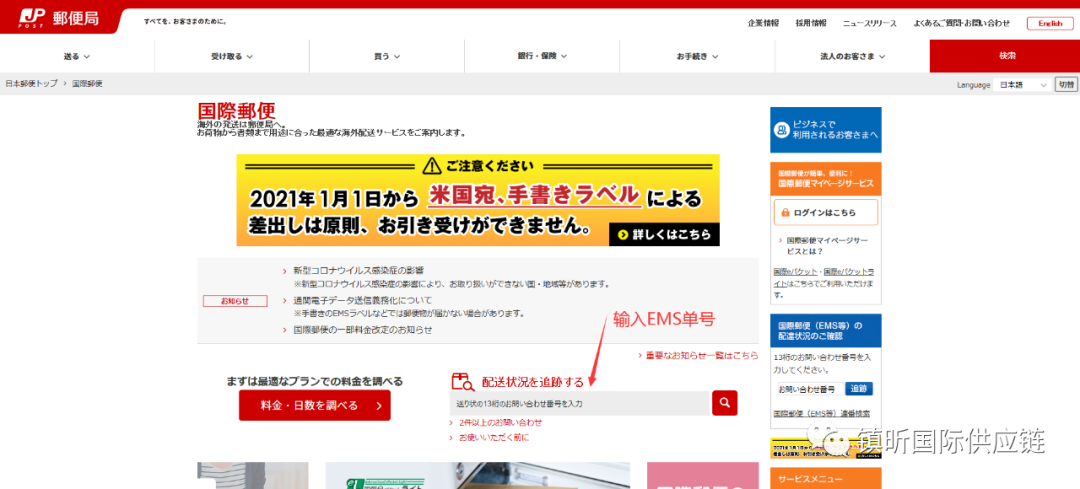1080x489 pixels.
Task: Open the Language 日本語 dropdown
Action: (x=1023, y=85)
